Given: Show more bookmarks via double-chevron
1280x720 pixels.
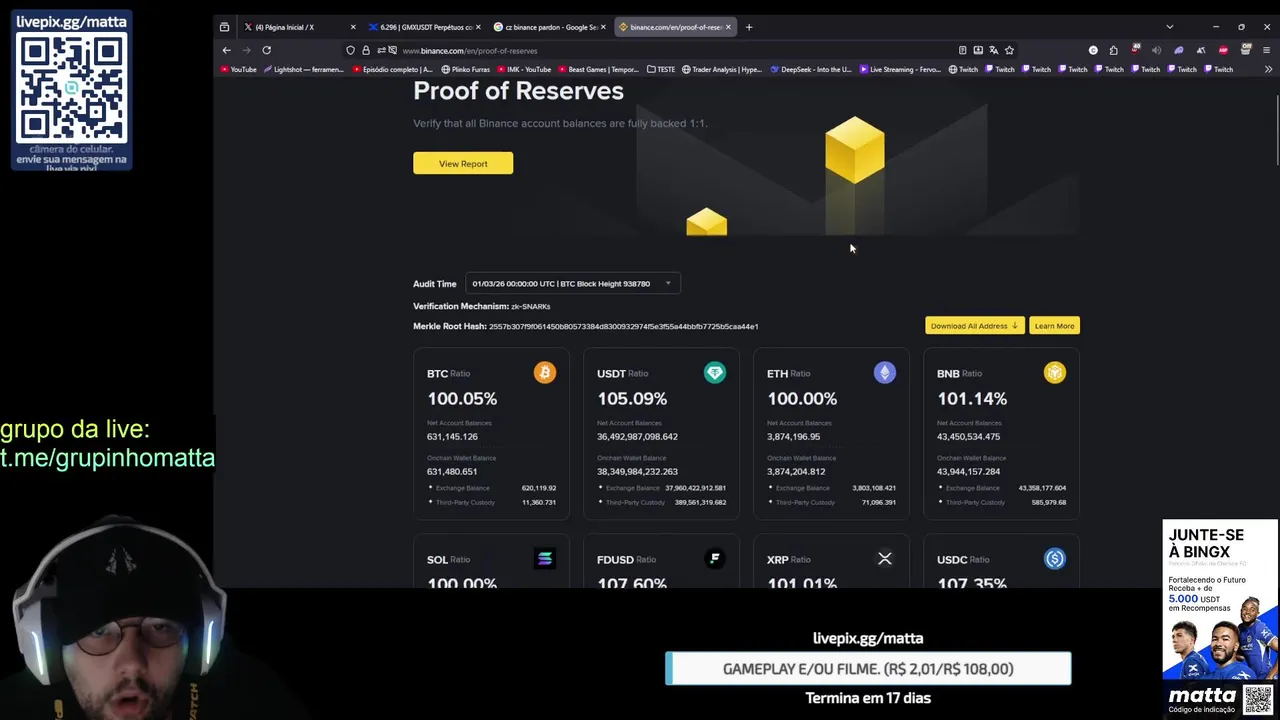Looking at the screenshot, I should pos(1268,69).
